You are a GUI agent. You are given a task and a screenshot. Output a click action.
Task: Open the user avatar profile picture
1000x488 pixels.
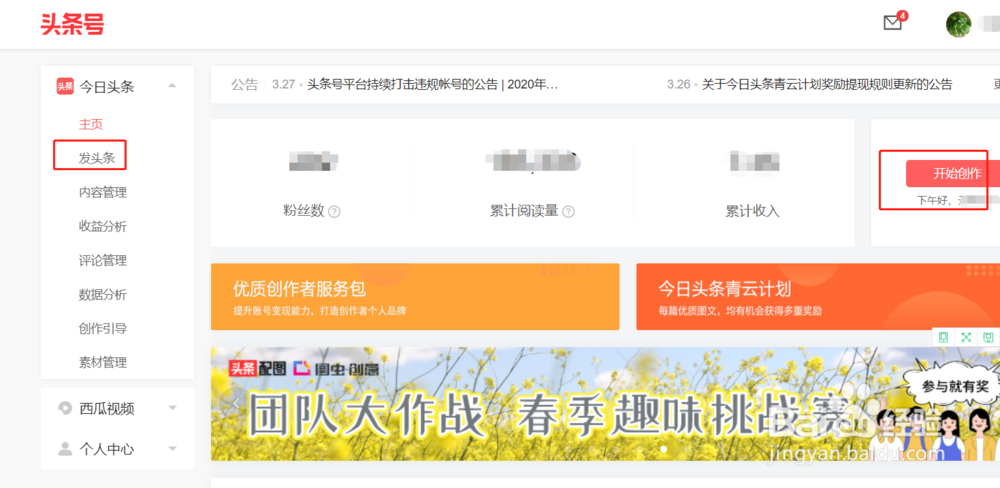click(959, 24)
